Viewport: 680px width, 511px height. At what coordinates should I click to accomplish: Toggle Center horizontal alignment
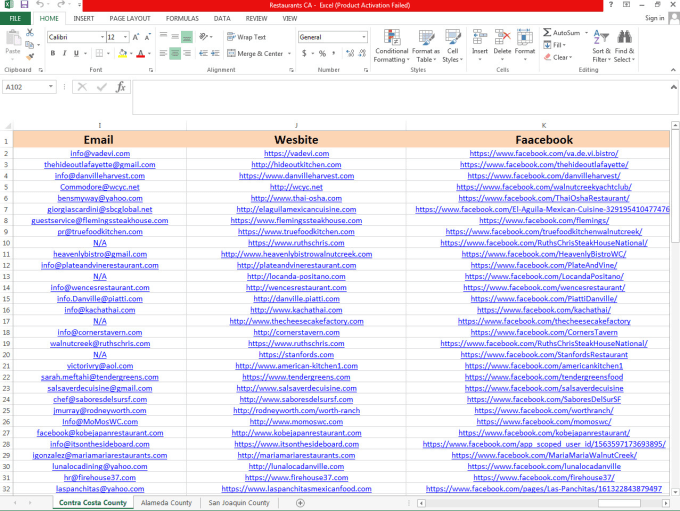[x=175, y=53]
